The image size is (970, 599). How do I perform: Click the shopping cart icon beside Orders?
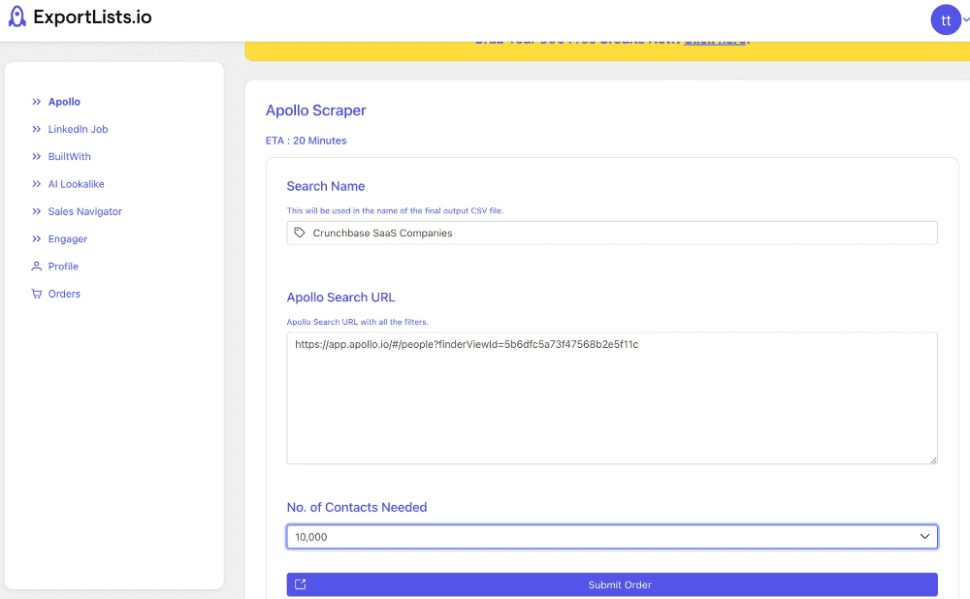pos(36,294)
